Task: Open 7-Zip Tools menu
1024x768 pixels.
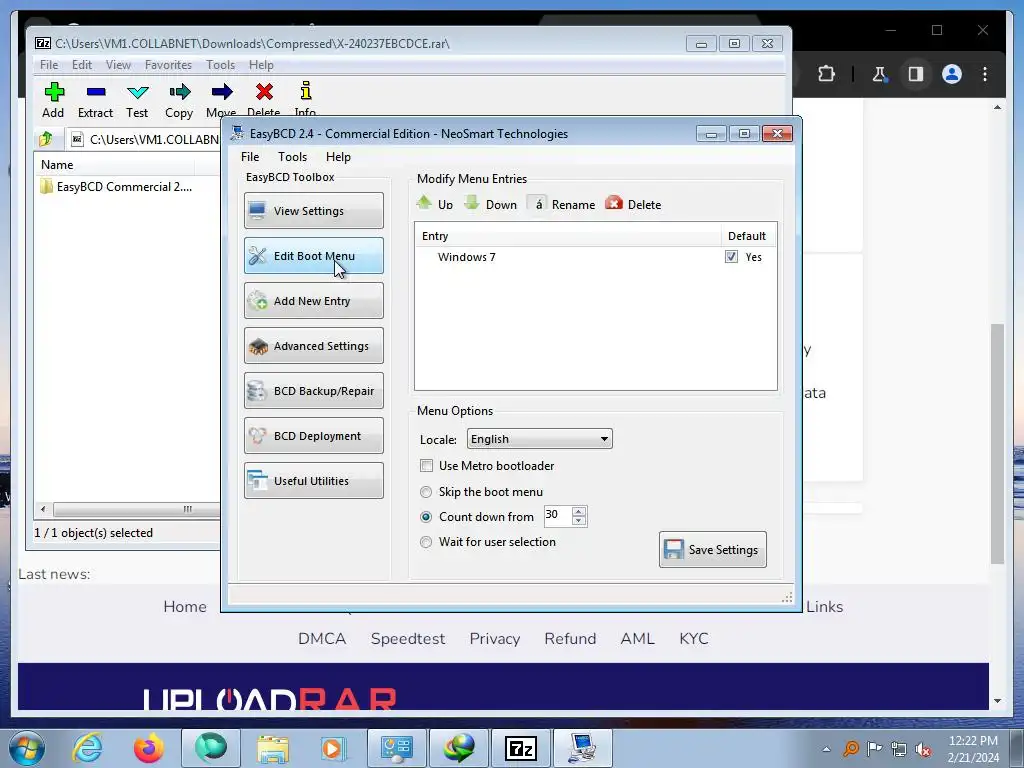Action: (220, 65)
